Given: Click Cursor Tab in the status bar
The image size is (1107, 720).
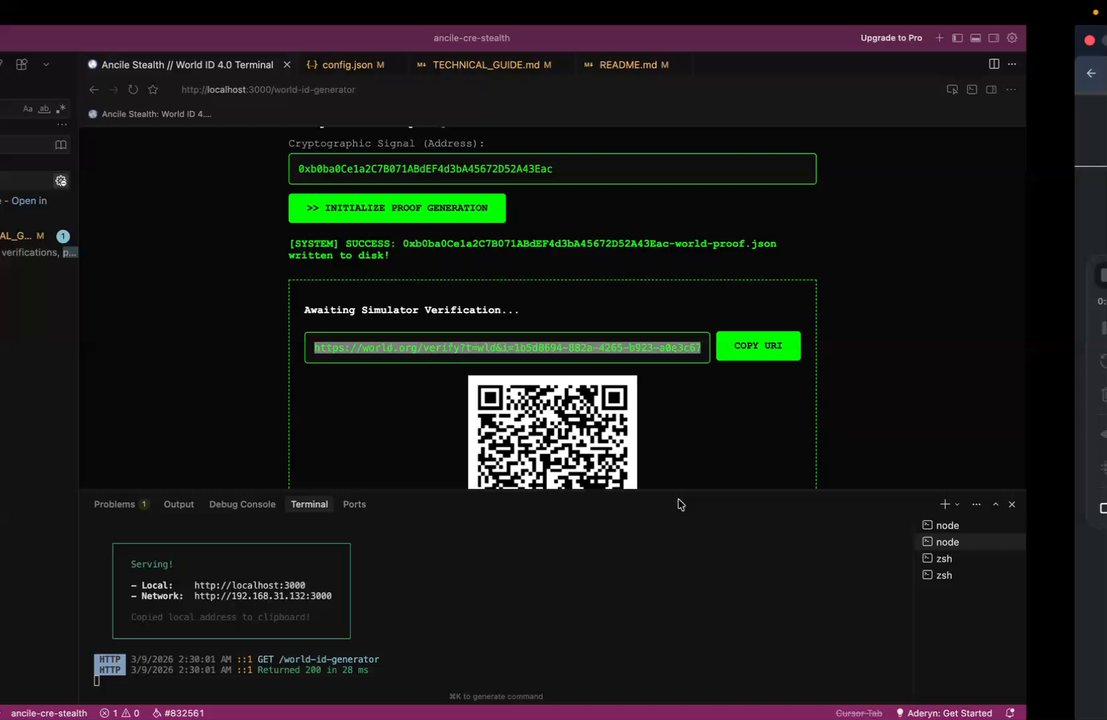Looking at the screenshot, I should pos(858,713).
